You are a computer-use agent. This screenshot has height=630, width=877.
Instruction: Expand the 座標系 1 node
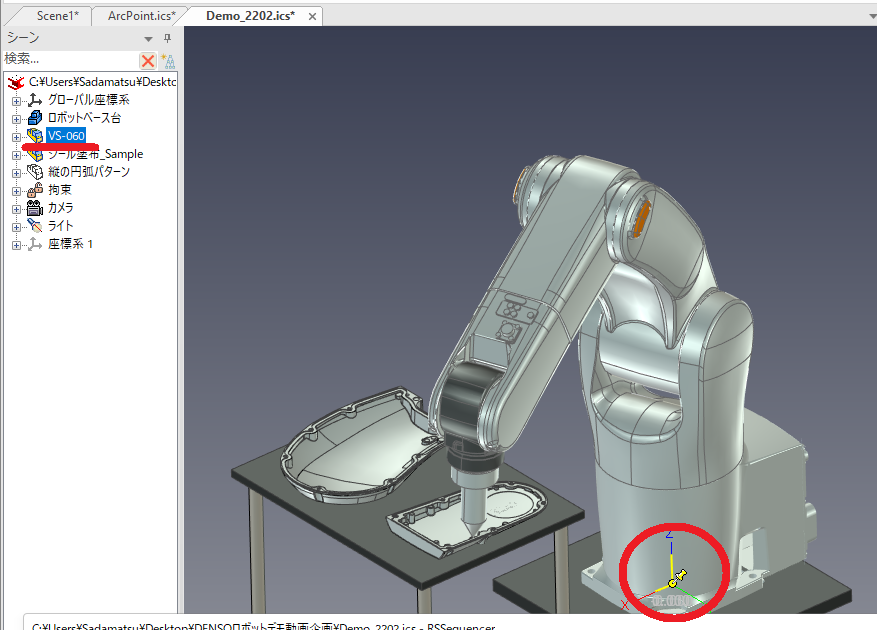(16, 245)
